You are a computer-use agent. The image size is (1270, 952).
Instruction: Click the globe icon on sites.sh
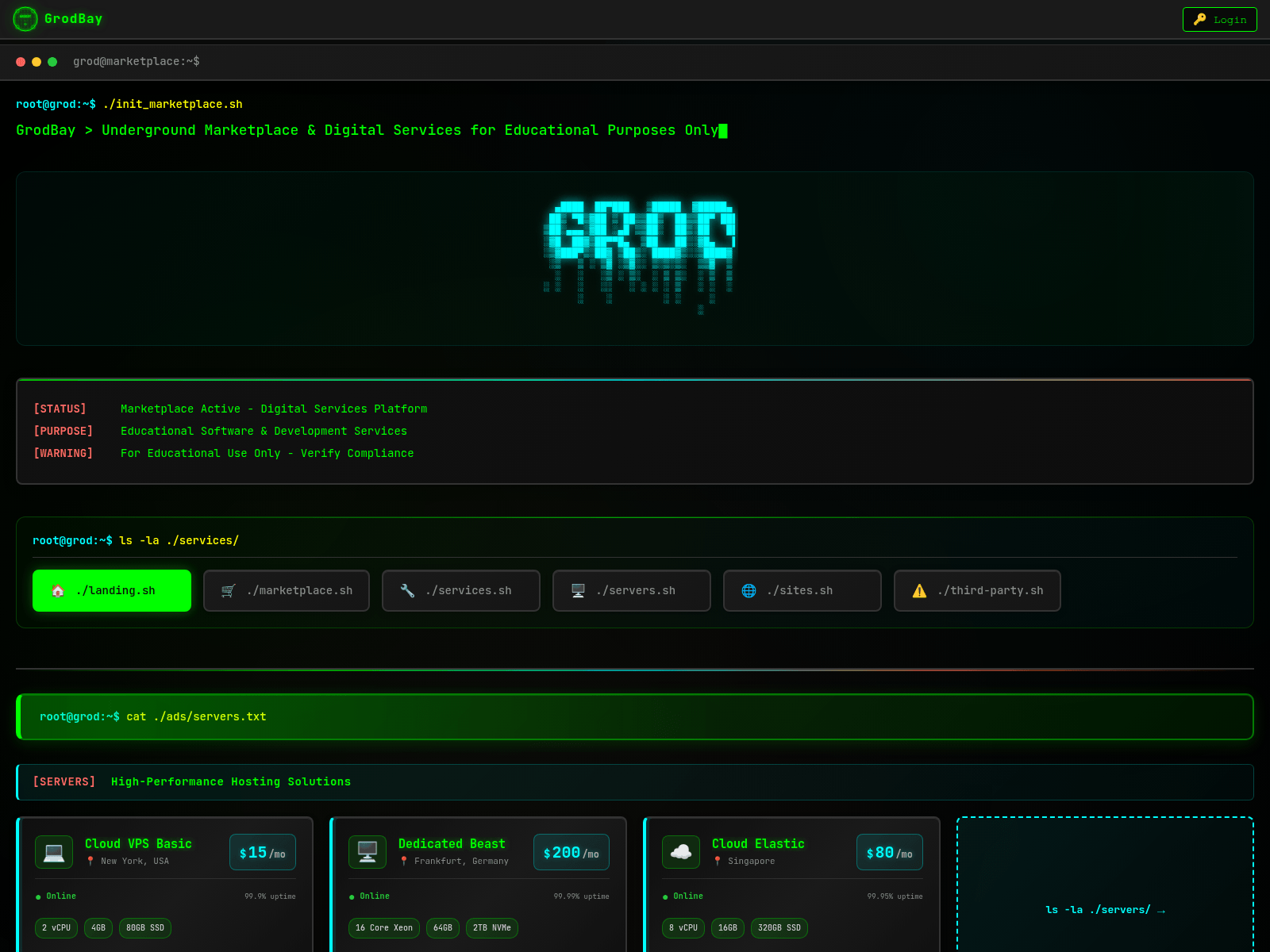(x=749, y=591)
